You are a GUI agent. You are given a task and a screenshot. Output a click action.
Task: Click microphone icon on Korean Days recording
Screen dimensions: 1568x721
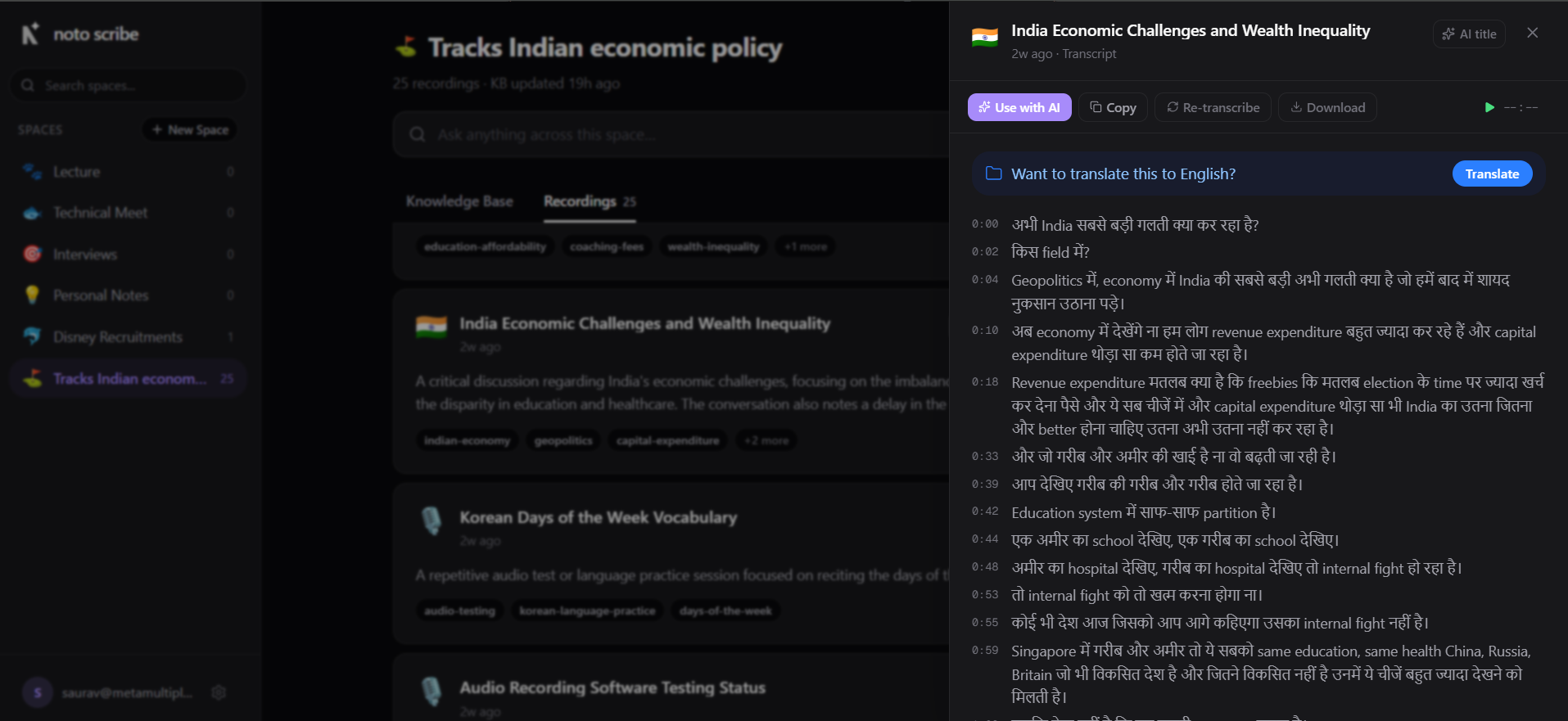point(432,520)
